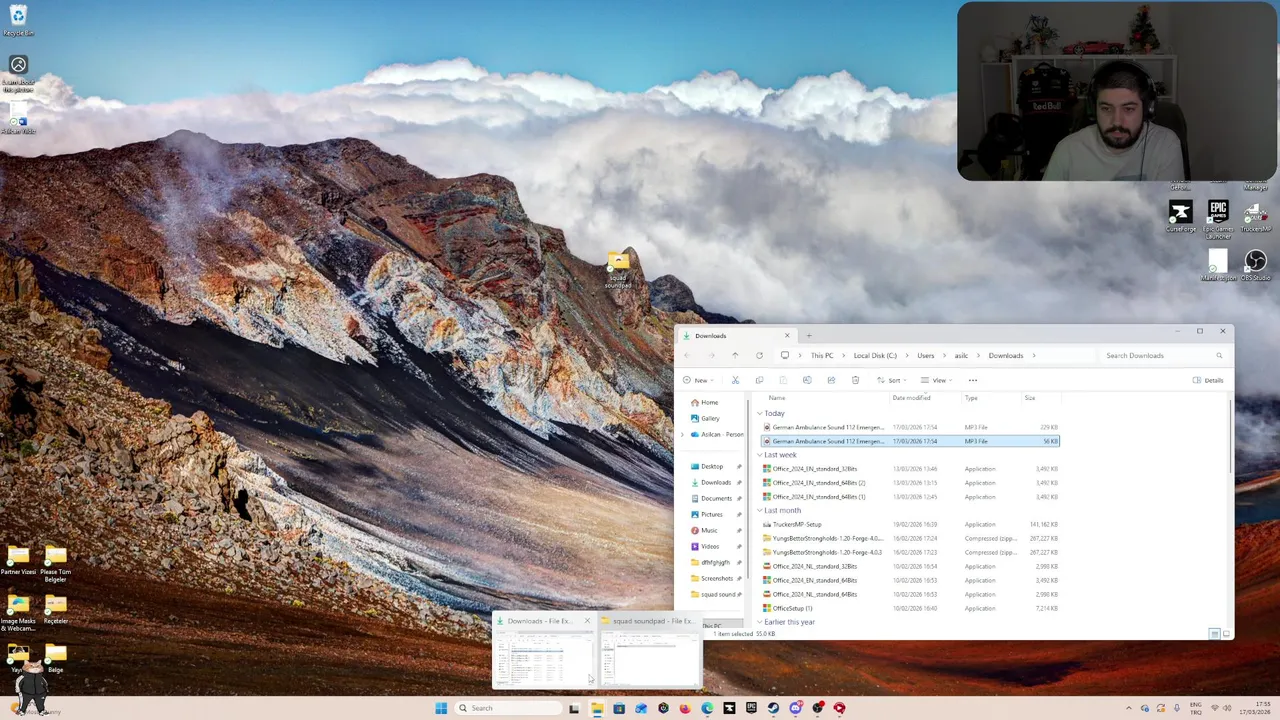The height and width of the screenshot is (720, 1280).
Task: Close the Downloads taskbar preview window
Action: pyautogui.click(x=587, y=621)
